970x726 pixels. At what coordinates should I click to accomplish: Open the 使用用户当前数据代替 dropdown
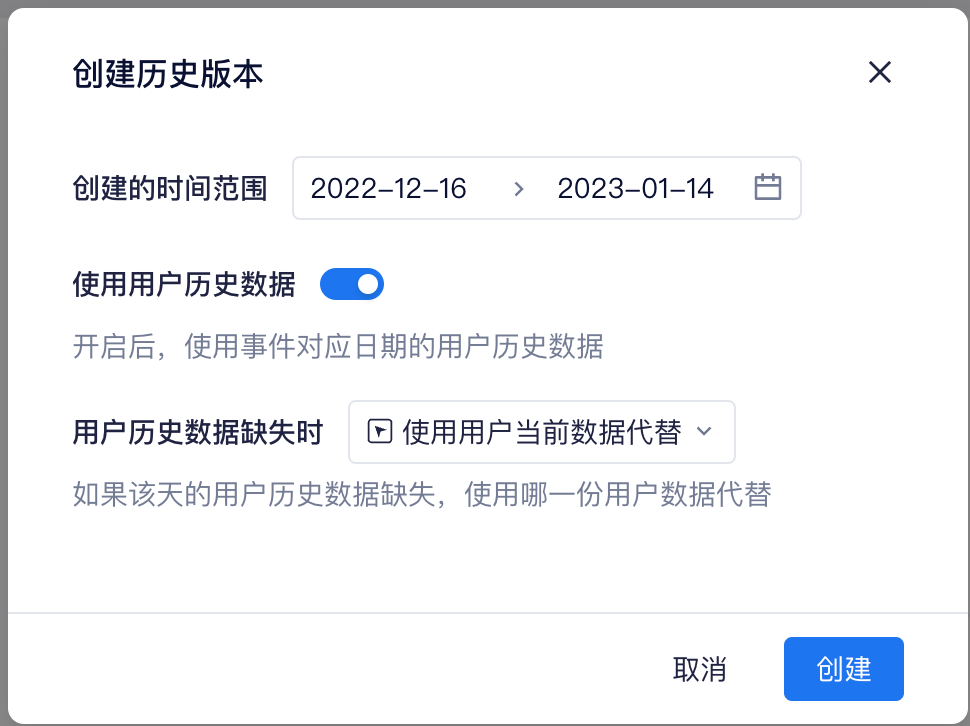542,432
